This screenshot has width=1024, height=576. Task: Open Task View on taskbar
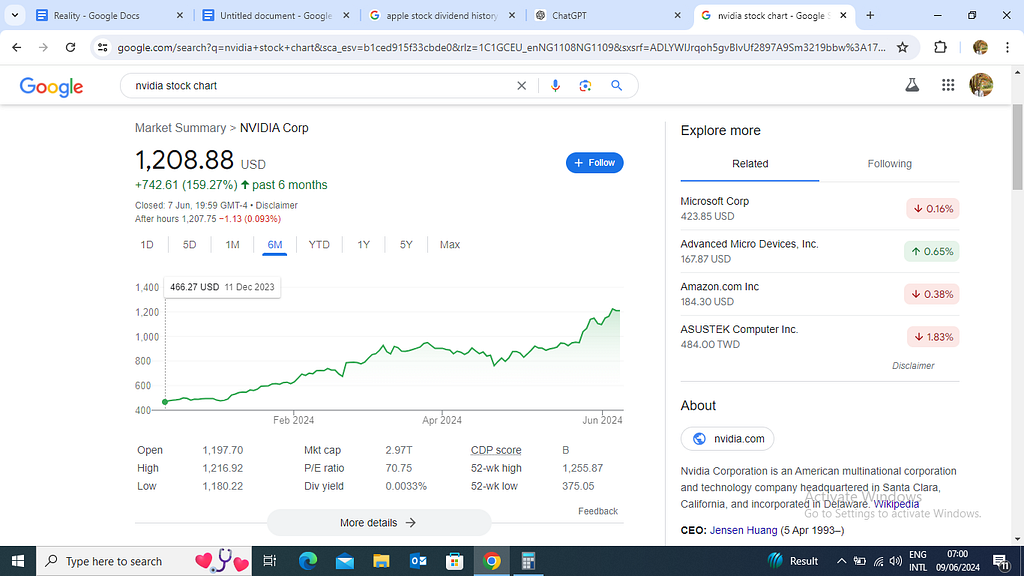[269, 561]
